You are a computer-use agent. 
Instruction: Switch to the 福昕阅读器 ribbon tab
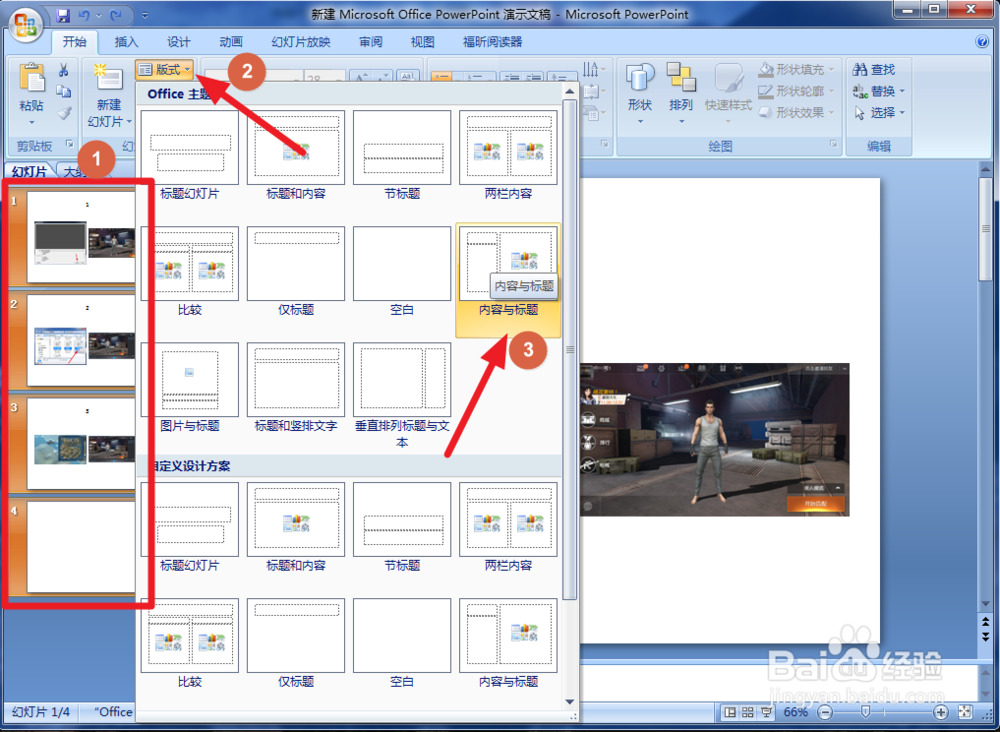[492, 42]
